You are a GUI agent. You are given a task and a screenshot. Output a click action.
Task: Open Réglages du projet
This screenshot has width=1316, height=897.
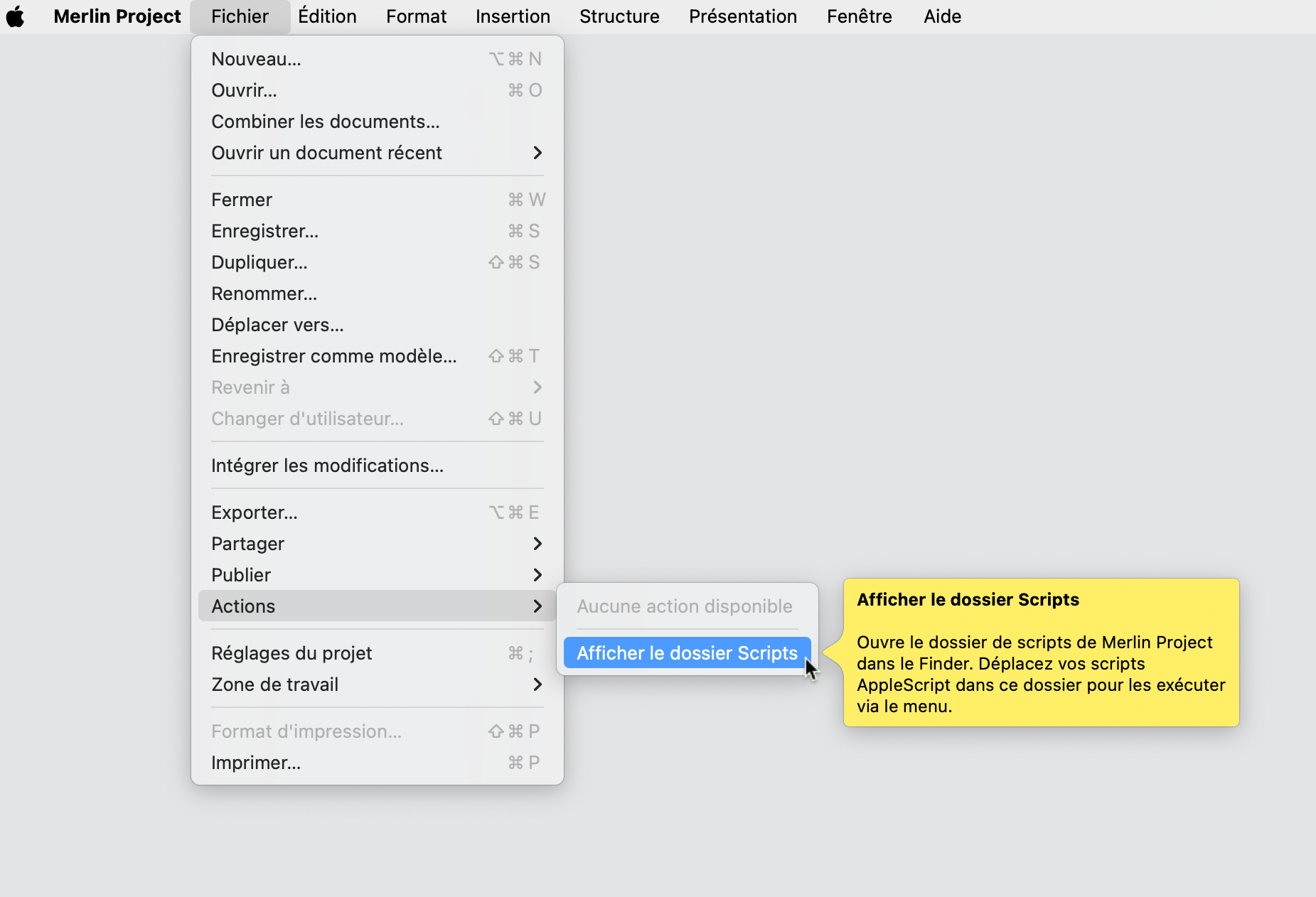coord(377,653)
